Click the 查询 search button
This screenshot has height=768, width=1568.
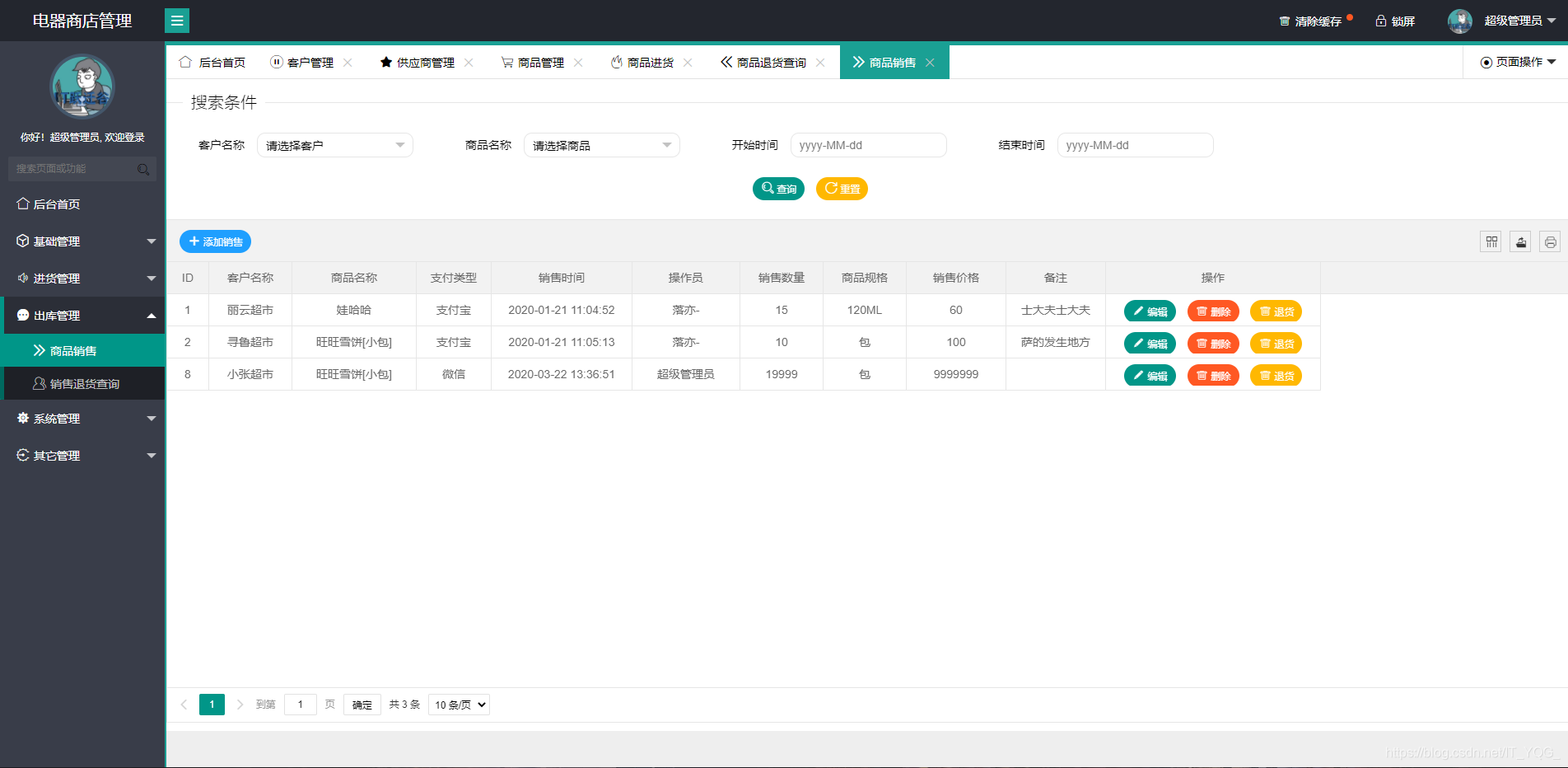point(777,189)
